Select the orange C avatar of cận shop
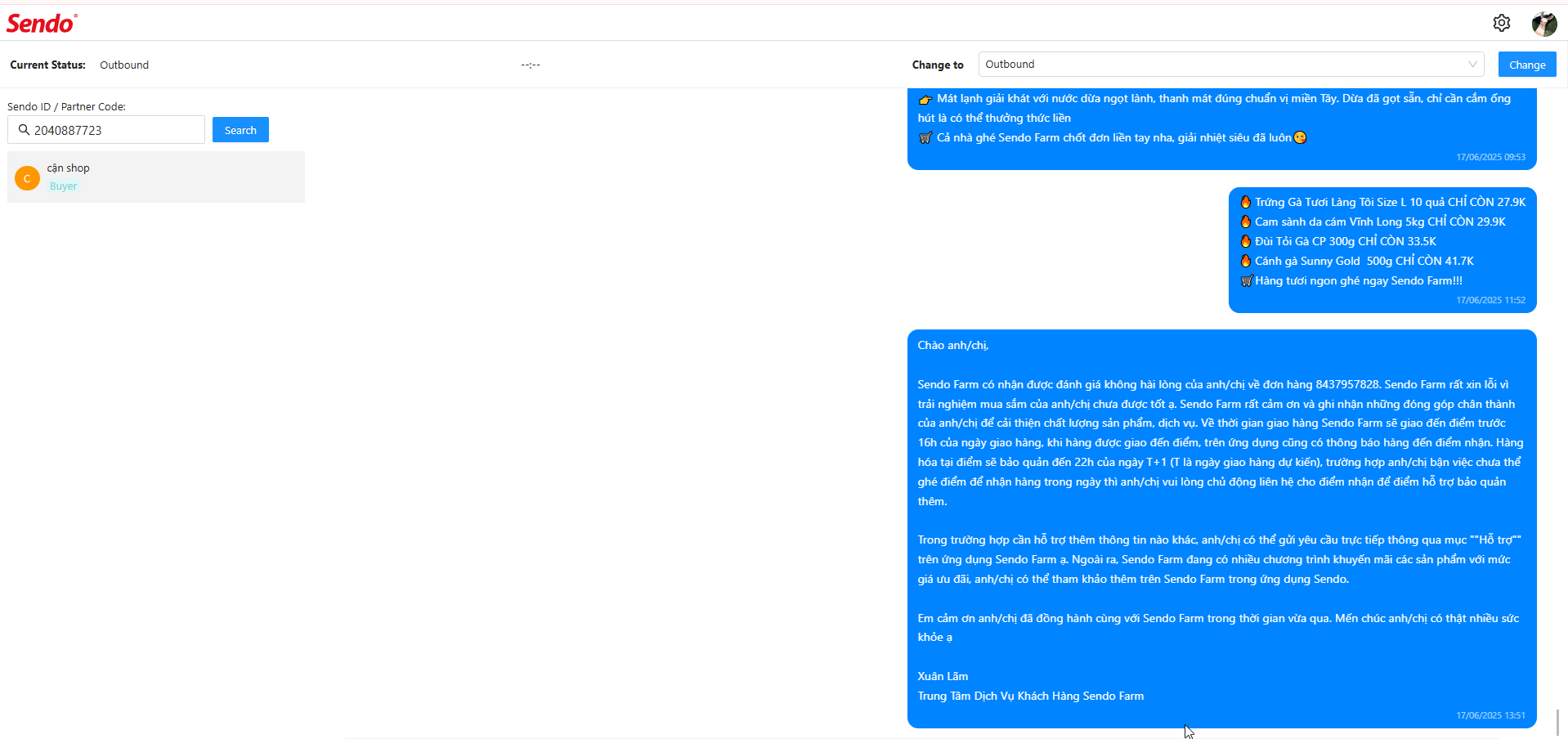 coord(28,177)
